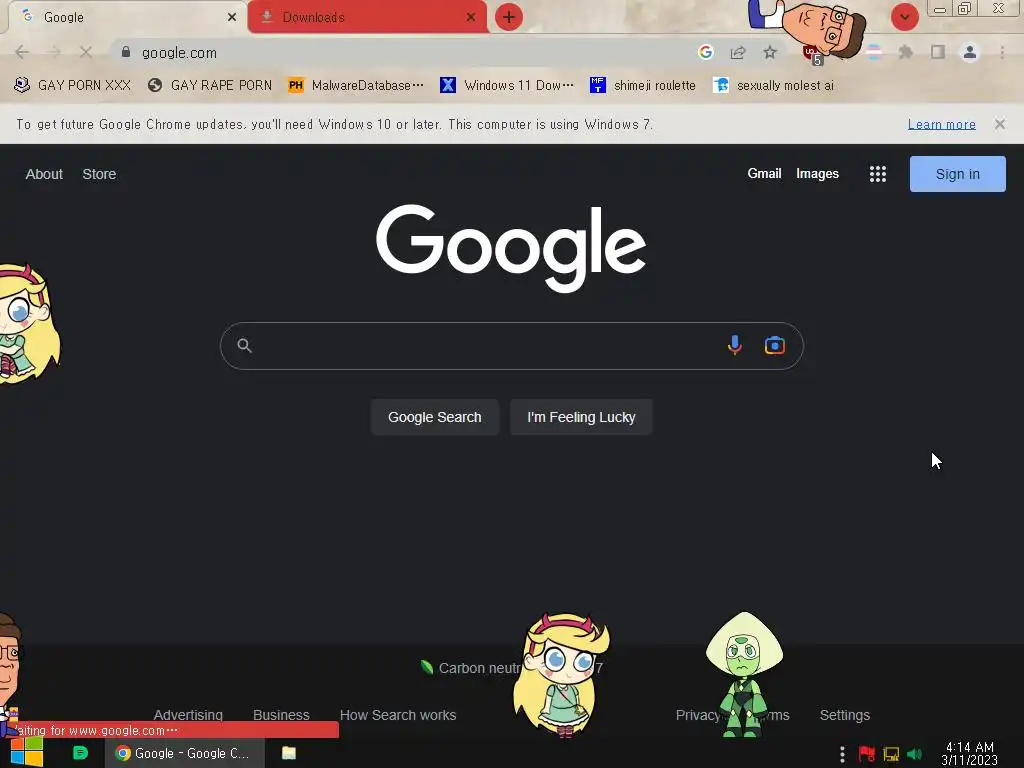Search by image with the camera icon
This screenshot has height=768, width=1024.
tap(775, 345)
